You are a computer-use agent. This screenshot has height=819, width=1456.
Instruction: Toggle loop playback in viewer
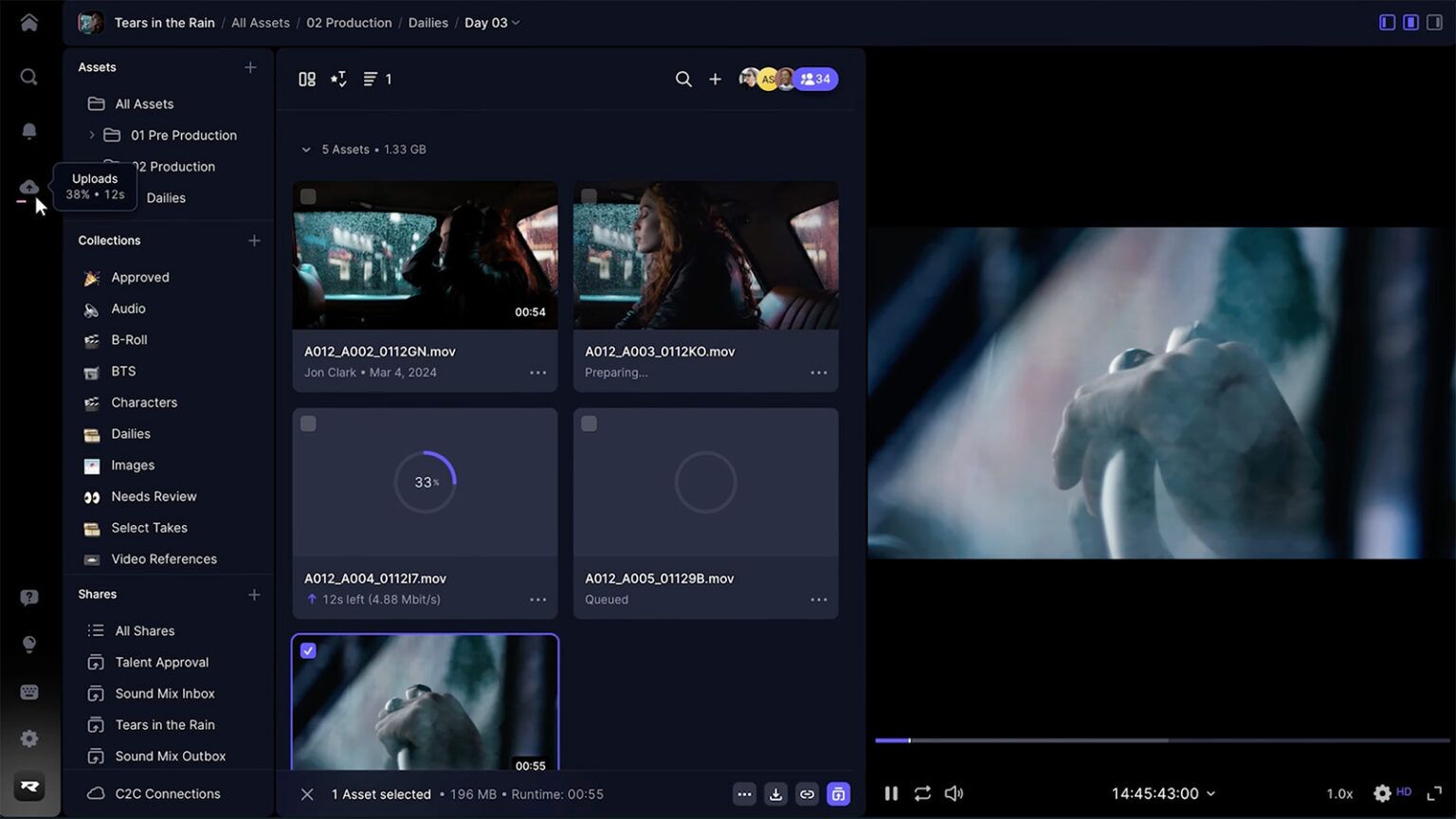click(922, 793)
